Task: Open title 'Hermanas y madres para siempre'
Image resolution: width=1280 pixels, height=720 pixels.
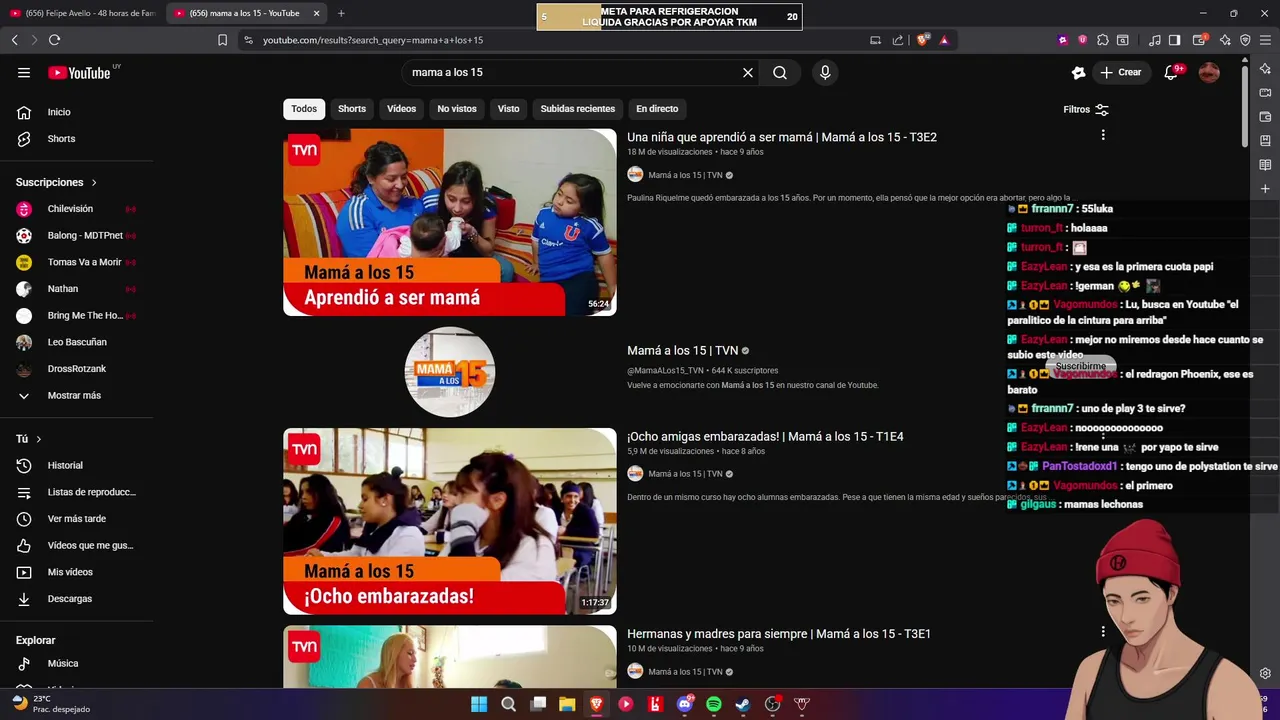Action: (779, 634)
